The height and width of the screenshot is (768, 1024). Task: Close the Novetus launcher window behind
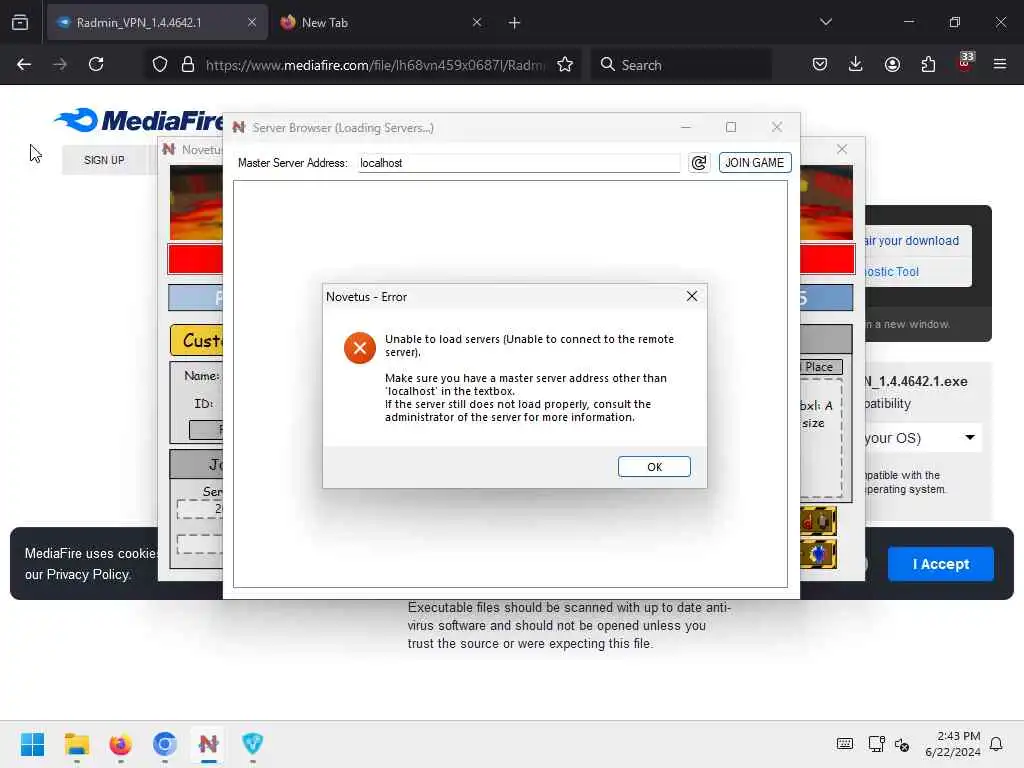(842, 150)
